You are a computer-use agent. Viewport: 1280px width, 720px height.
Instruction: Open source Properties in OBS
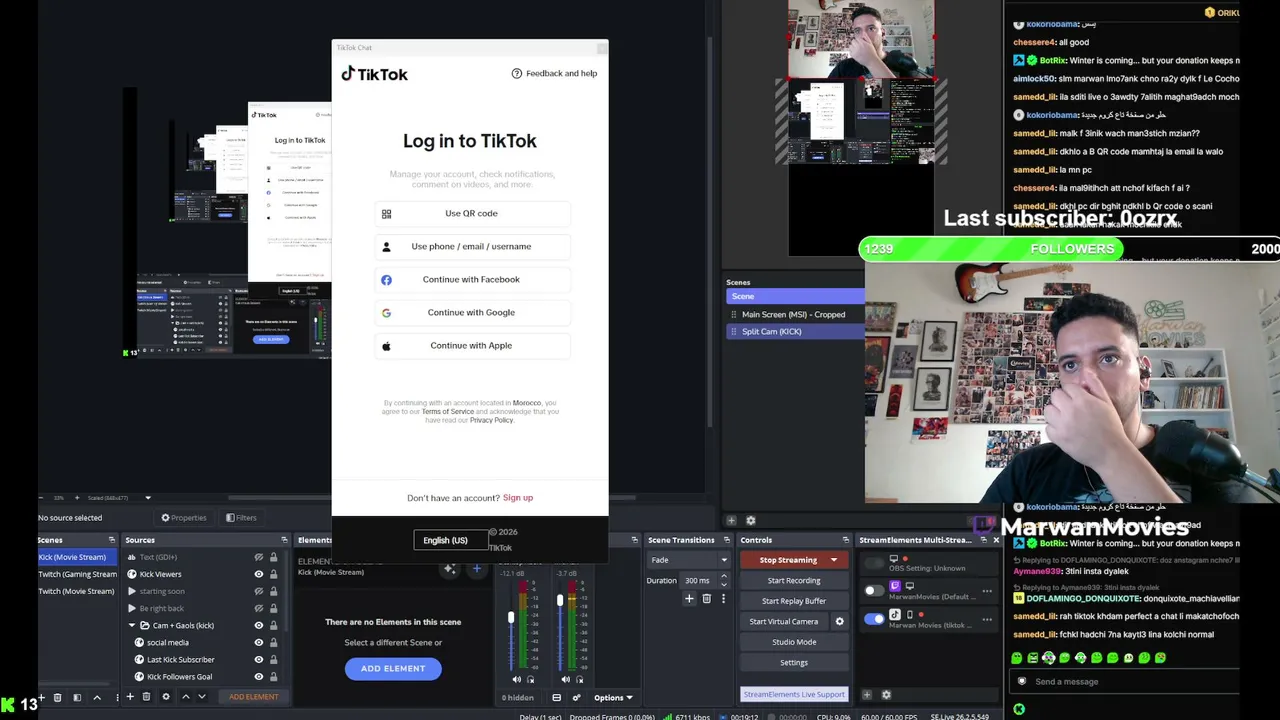184,518
